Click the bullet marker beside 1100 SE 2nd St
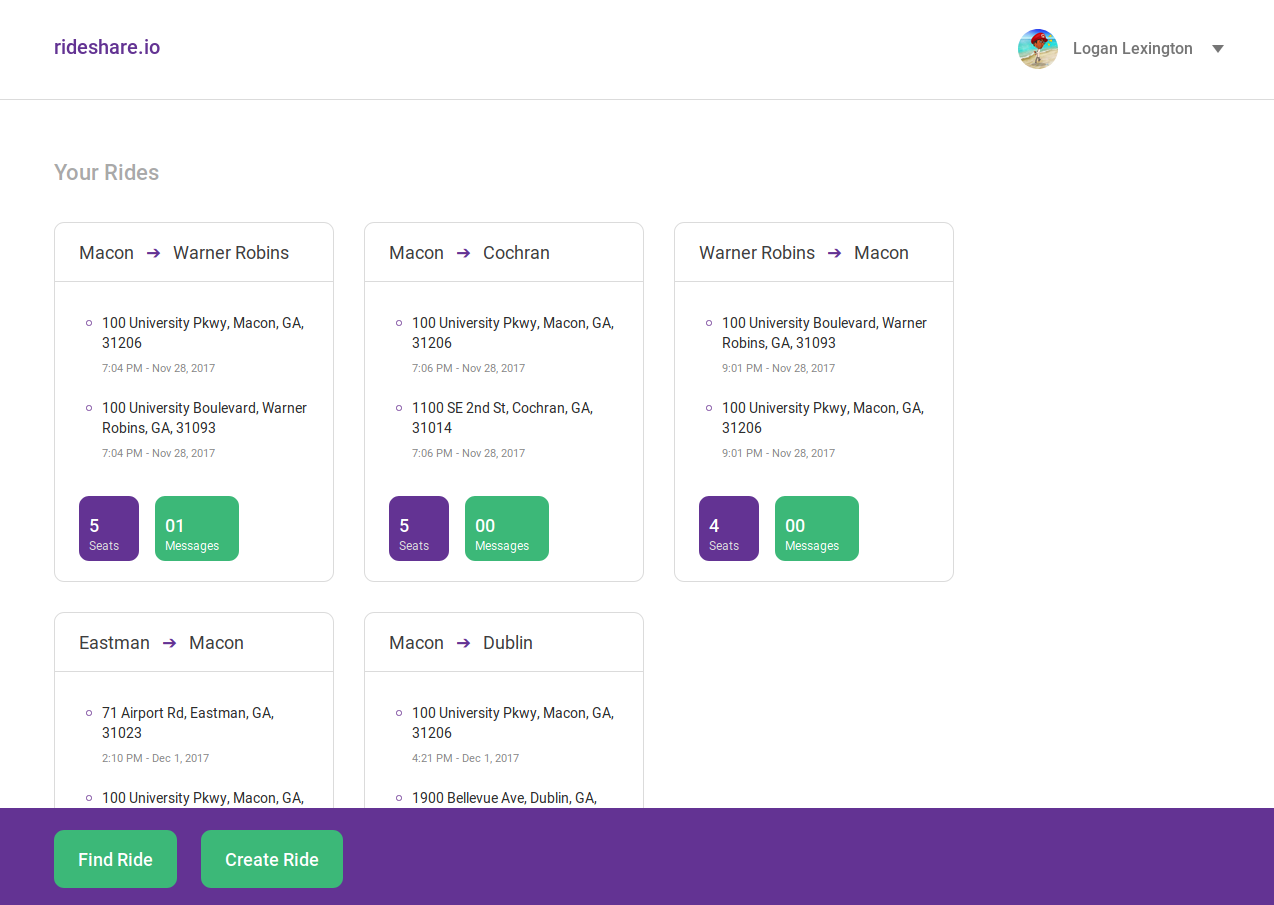The height and width of the screenshot is (905, 1274). (x=399, y=408)
